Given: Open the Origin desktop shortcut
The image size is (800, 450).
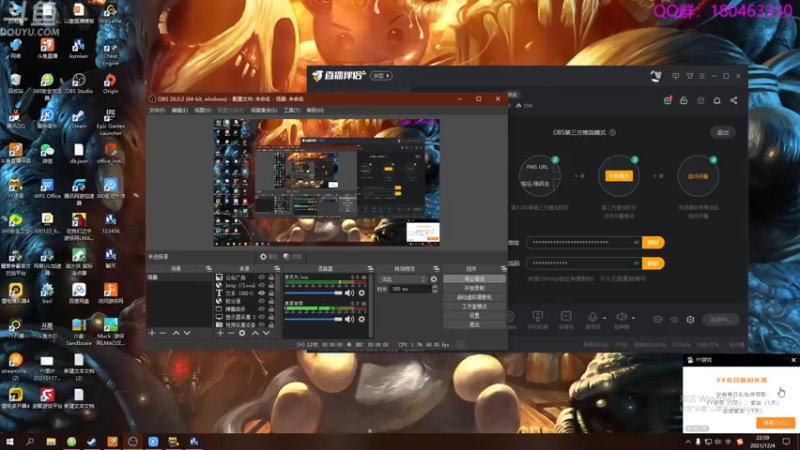Looking at the screenshot, I should (110, 84).
